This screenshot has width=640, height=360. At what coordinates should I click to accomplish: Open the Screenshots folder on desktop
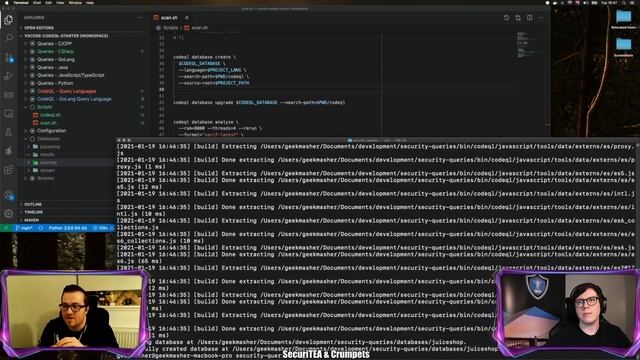click(623, 47)
